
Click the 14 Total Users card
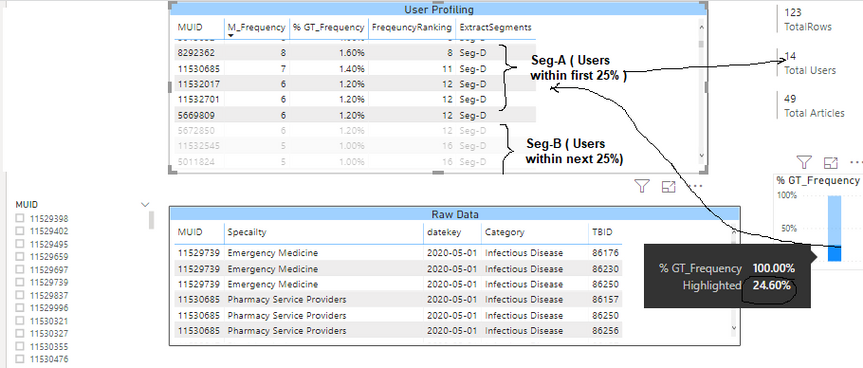tap(810, 63)
